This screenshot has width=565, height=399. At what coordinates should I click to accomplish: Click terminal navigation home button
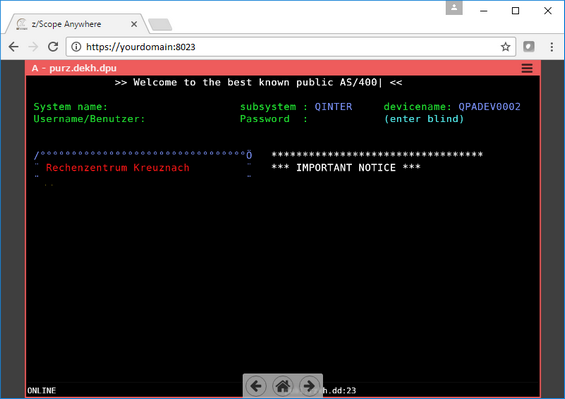[282, 386]
